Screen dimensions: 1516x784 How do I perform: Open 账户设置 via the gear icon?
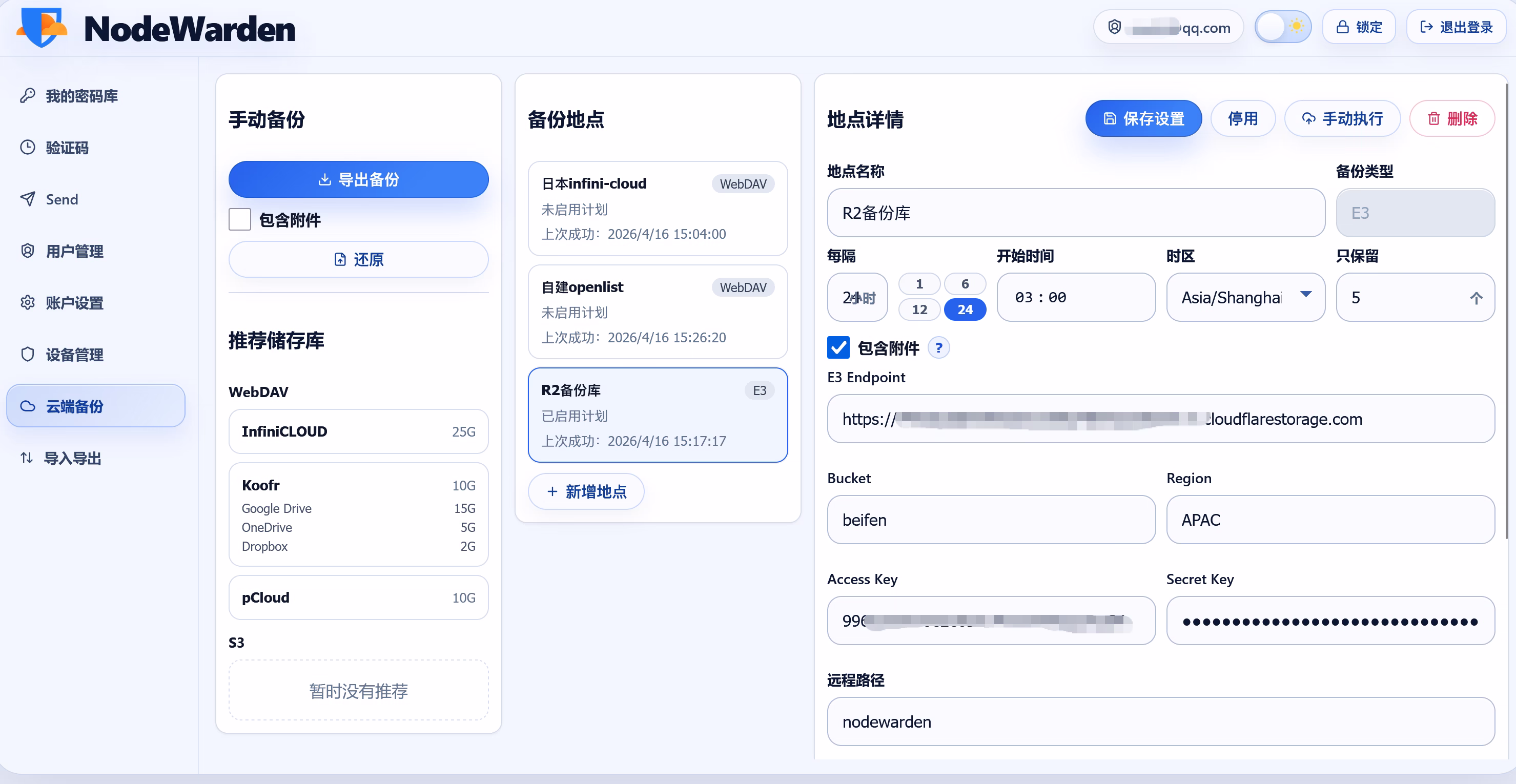28,302
